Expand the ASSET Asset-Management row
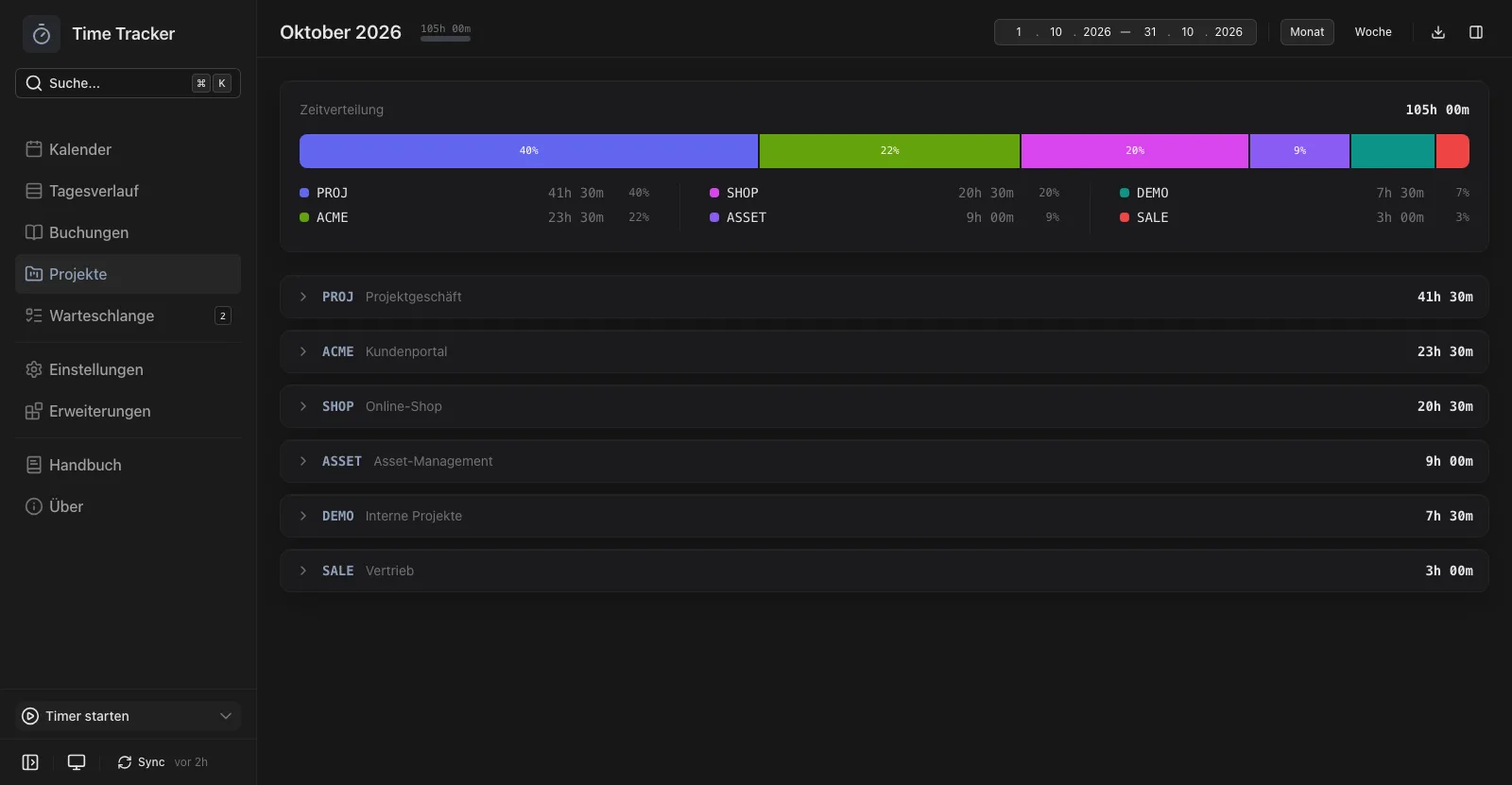 pyautogui.click(x=884, y=461)
